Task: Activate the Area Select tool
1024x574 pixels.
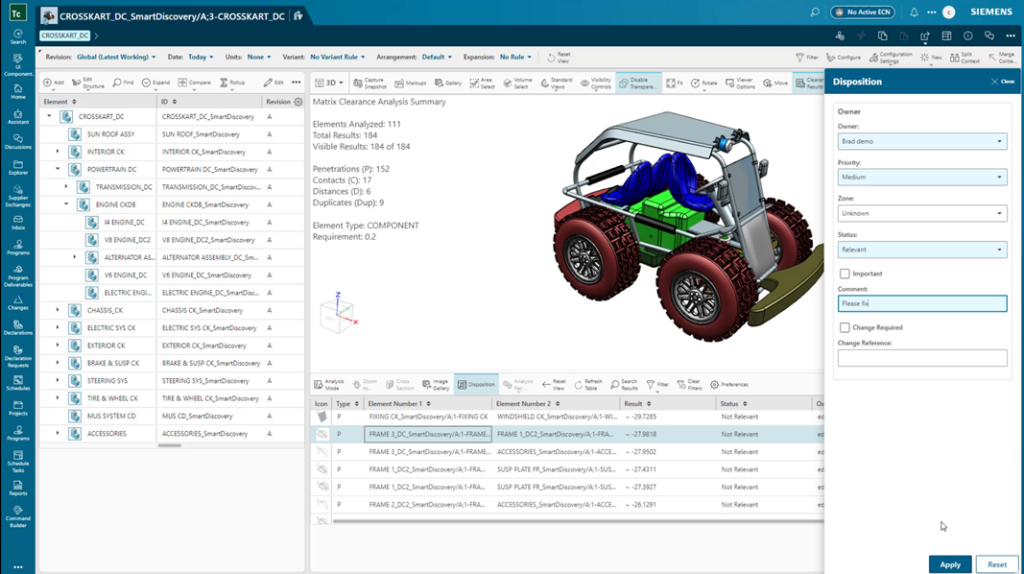Action: 482,83
